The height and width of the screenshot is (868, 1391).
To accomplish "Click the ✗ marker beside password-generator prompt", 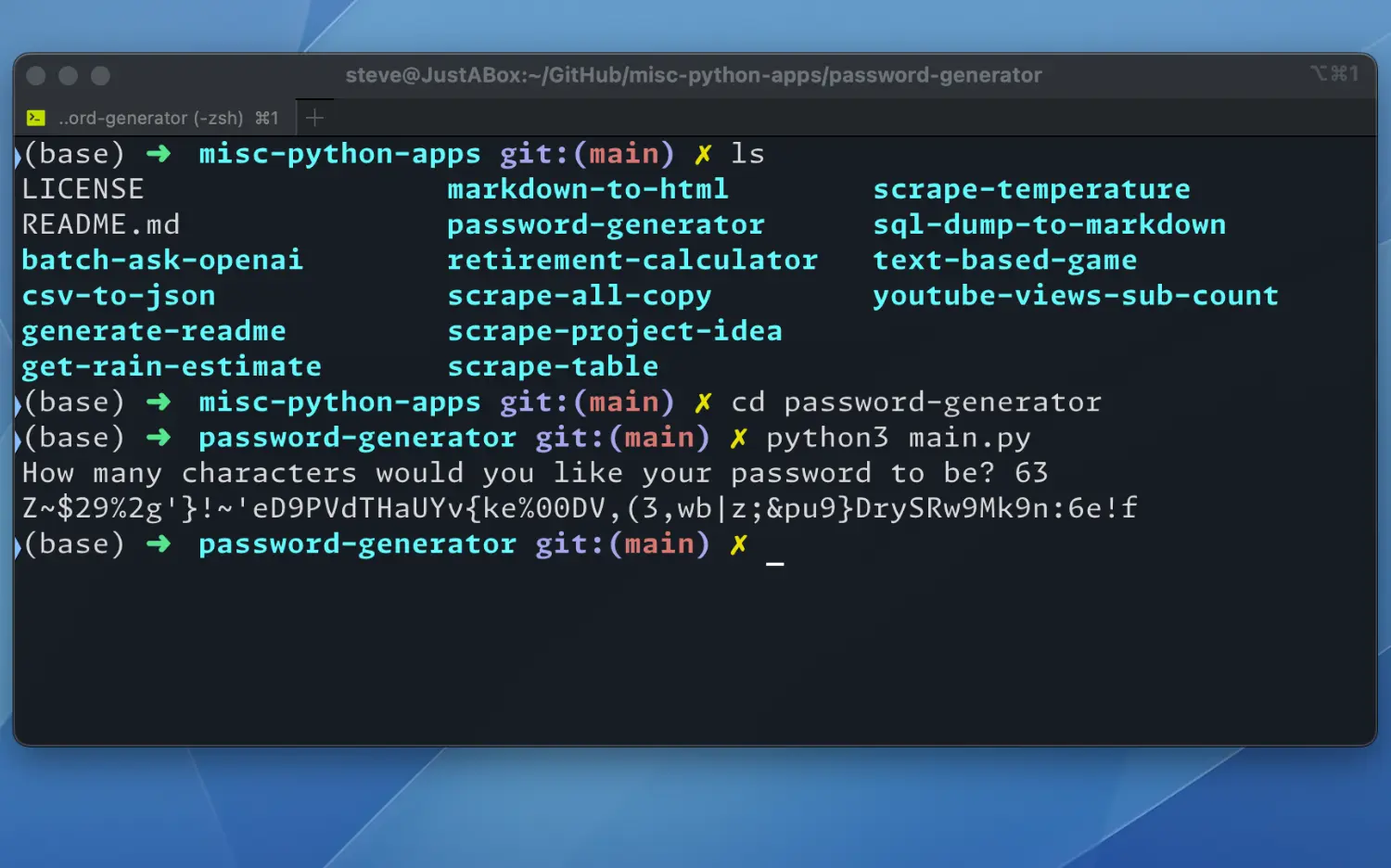I will point(738,437).
